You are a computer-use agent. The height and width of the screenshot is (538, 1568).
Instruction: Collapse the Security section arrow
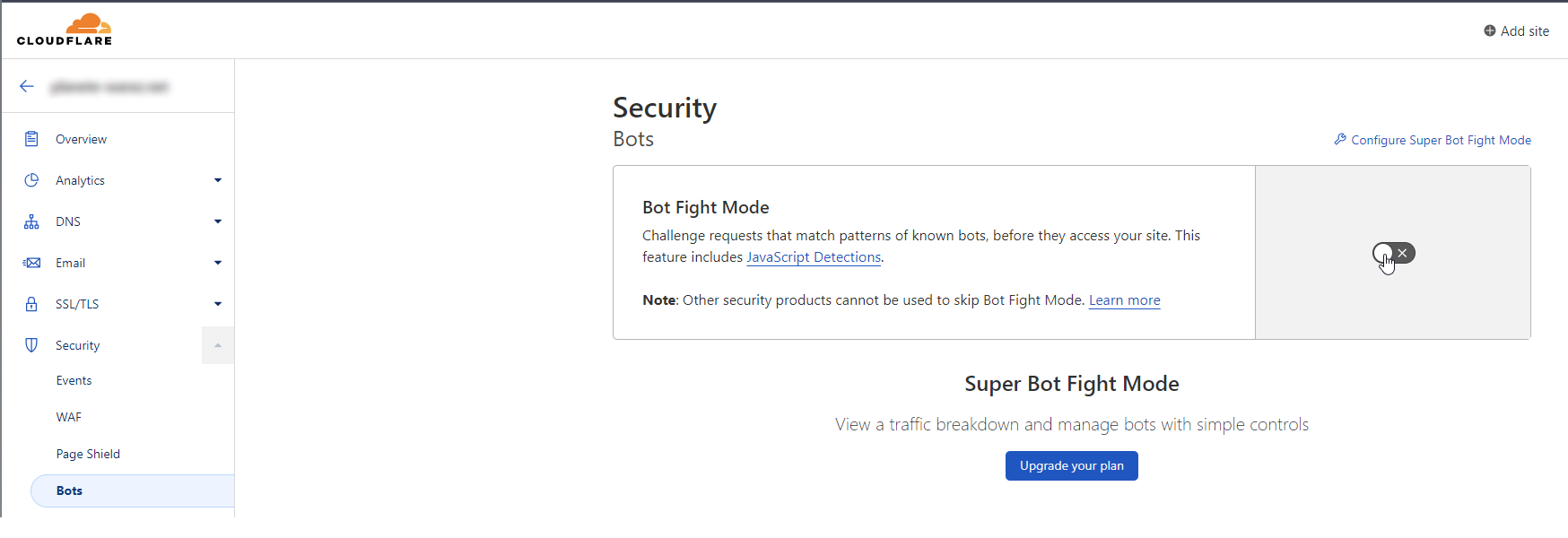click(218, 345)
